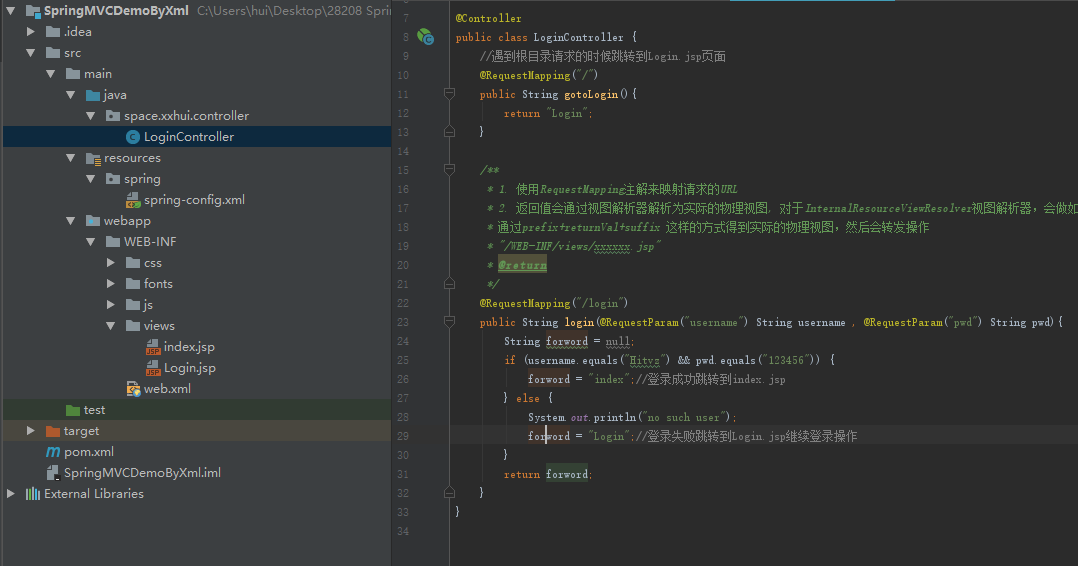The image size is (1078, 566).
Task: Click the SpringMVCDemoByXml.iml file icon
Action: [x=52, y=473]
